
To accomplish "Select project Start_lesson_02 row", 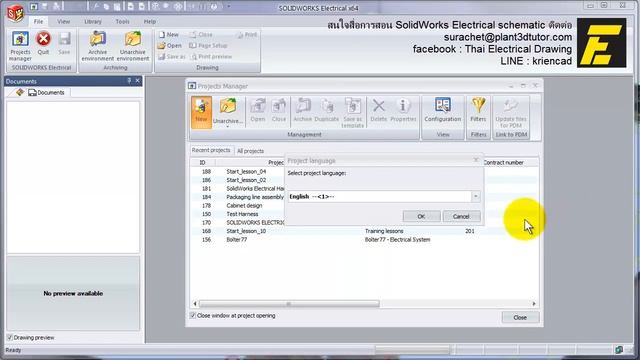I will pos(246,180).
